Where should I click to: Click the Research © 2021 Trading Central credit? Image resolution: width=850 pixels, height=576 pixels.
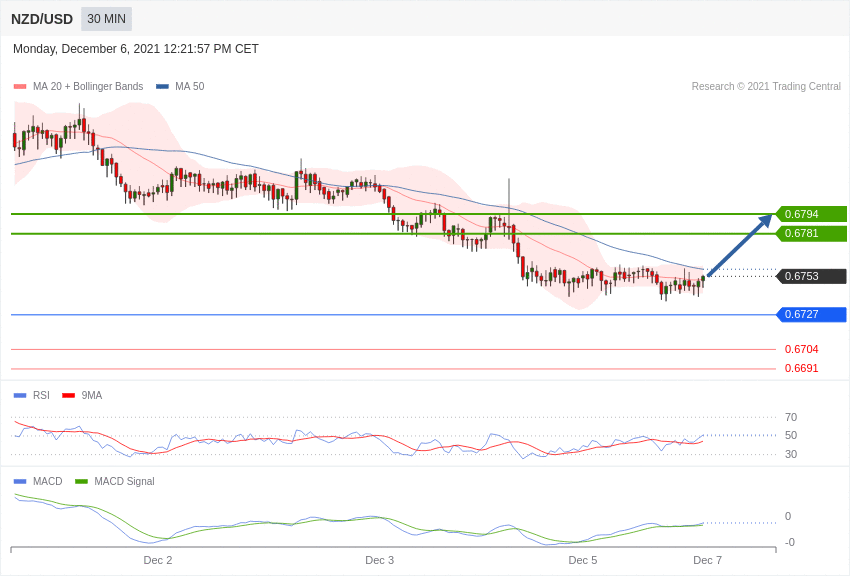[x=766, y=86]
